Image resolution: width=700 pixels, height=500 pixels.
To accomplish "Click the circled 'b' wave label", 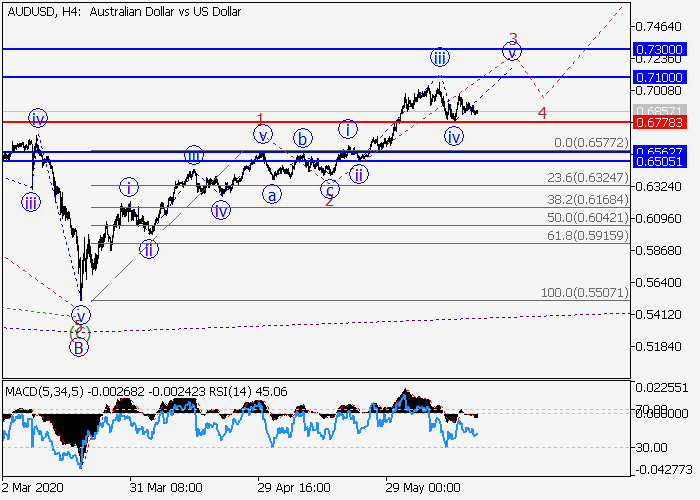I will 299,138.
